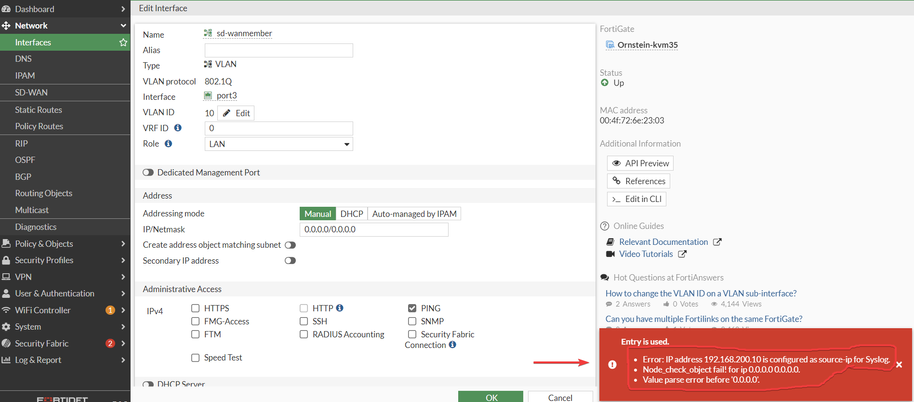Expand the Log & Report chevron
This screenshot has height=402, width=914.
click(123, 360)
